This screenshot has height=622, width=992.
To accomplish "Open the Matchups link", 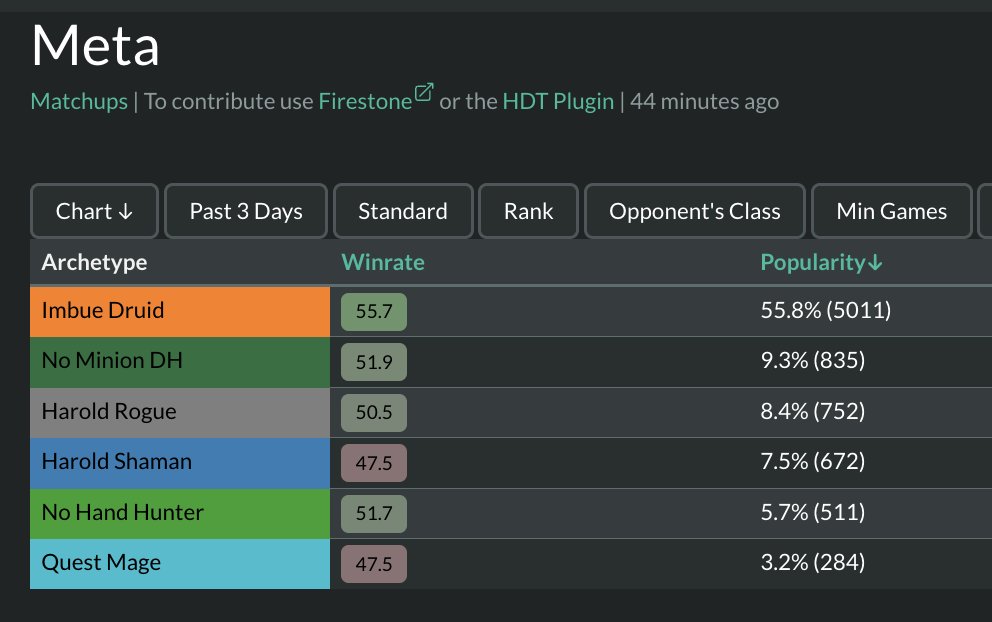I will pyautogui.click(x=79, y=101).
